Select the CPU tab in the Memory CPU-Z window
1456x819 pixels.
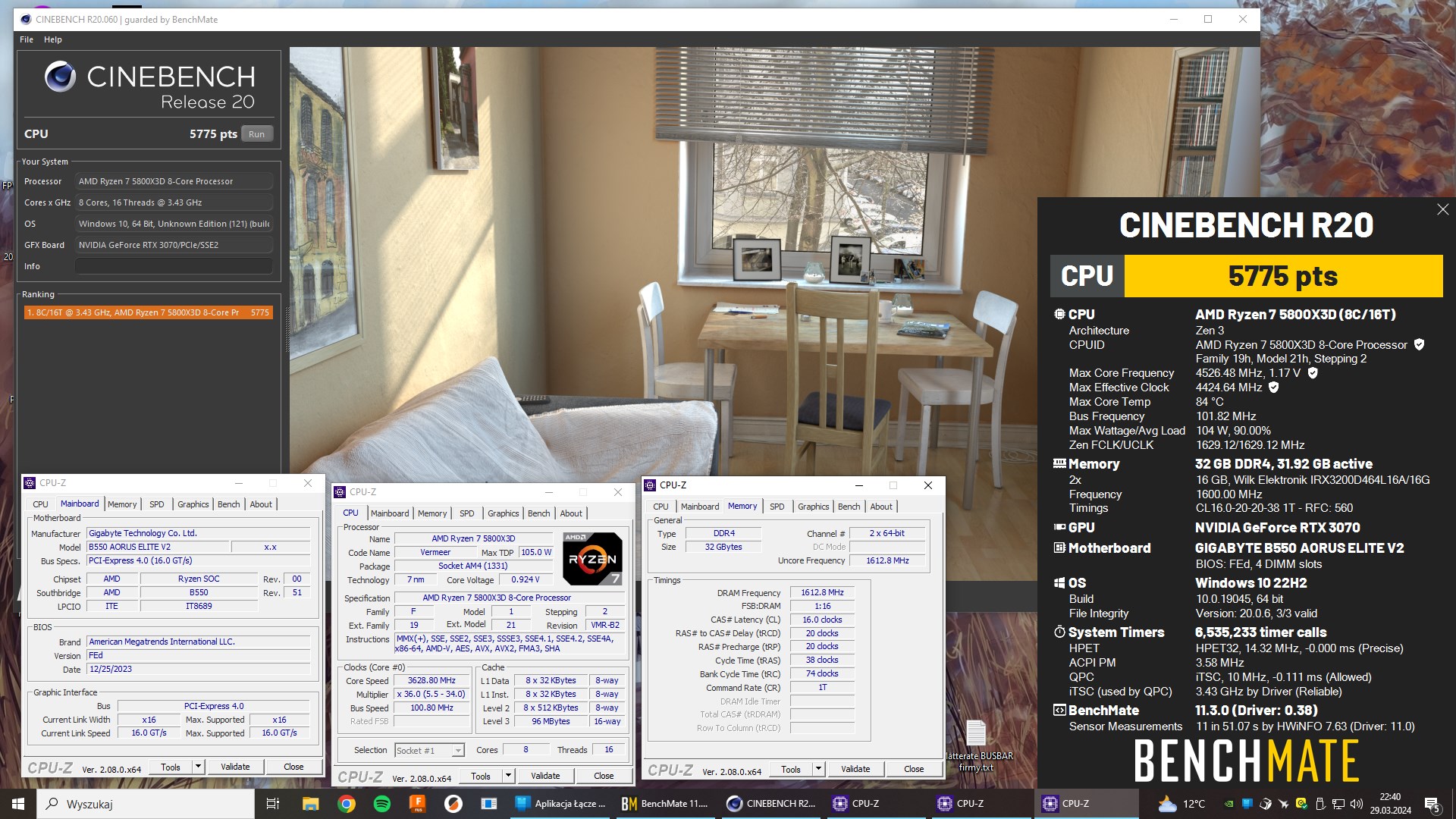tap(661, 507)
